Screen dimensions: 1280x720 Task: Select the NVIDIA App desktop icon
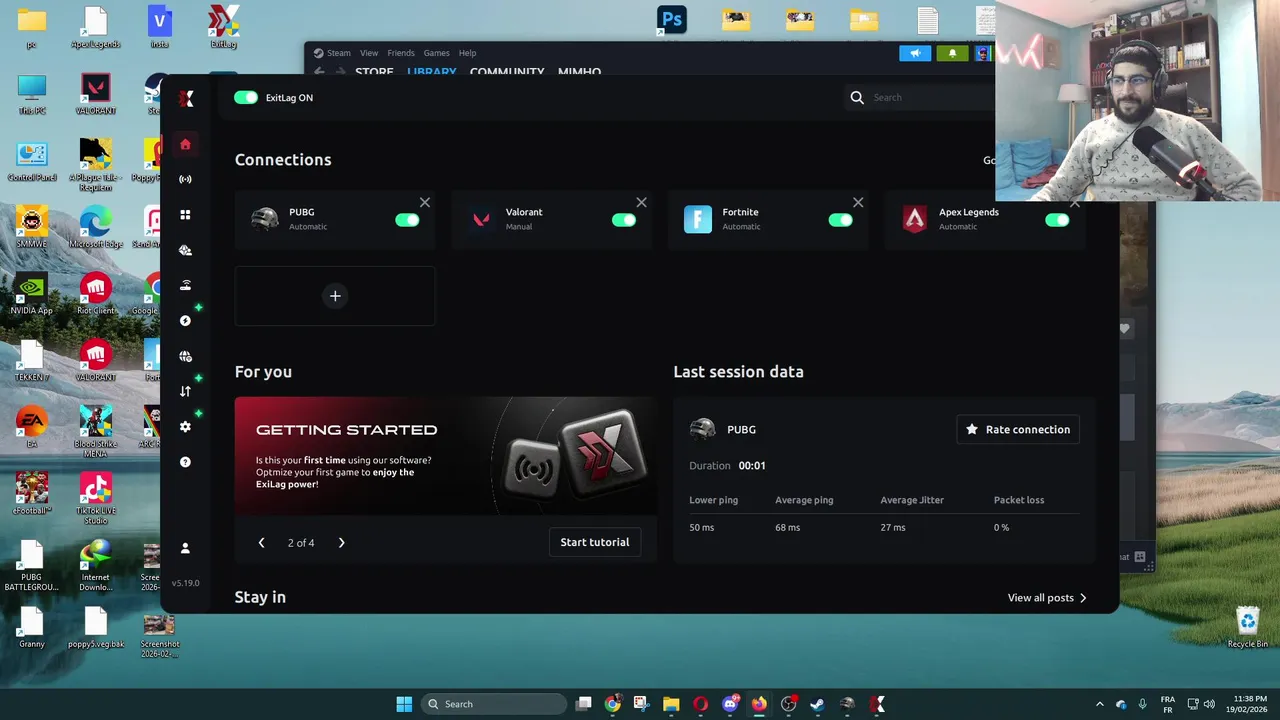[31, 295]
